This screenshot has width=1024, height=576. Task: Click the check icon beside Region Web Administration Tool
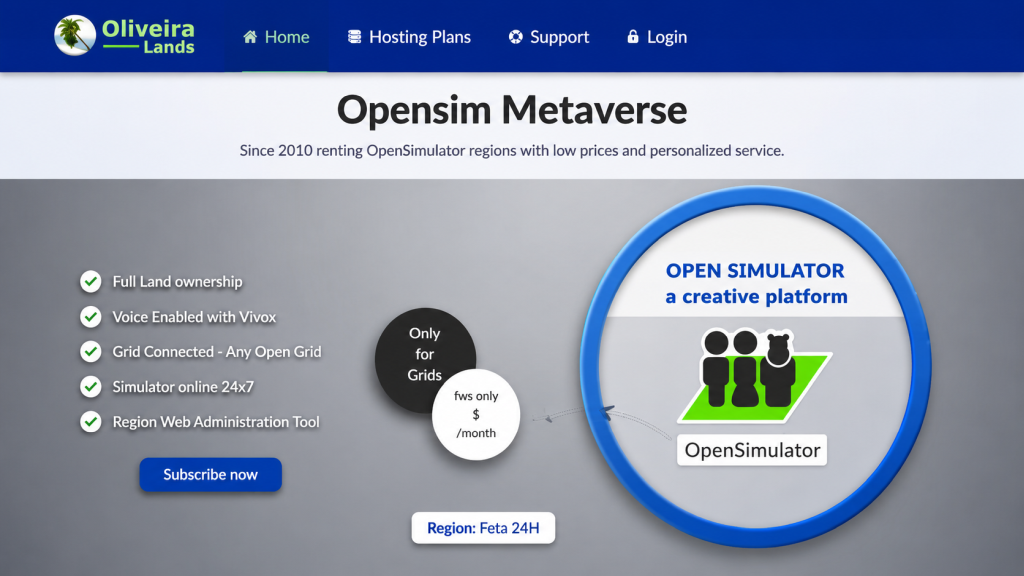click(x=91, y=422)
